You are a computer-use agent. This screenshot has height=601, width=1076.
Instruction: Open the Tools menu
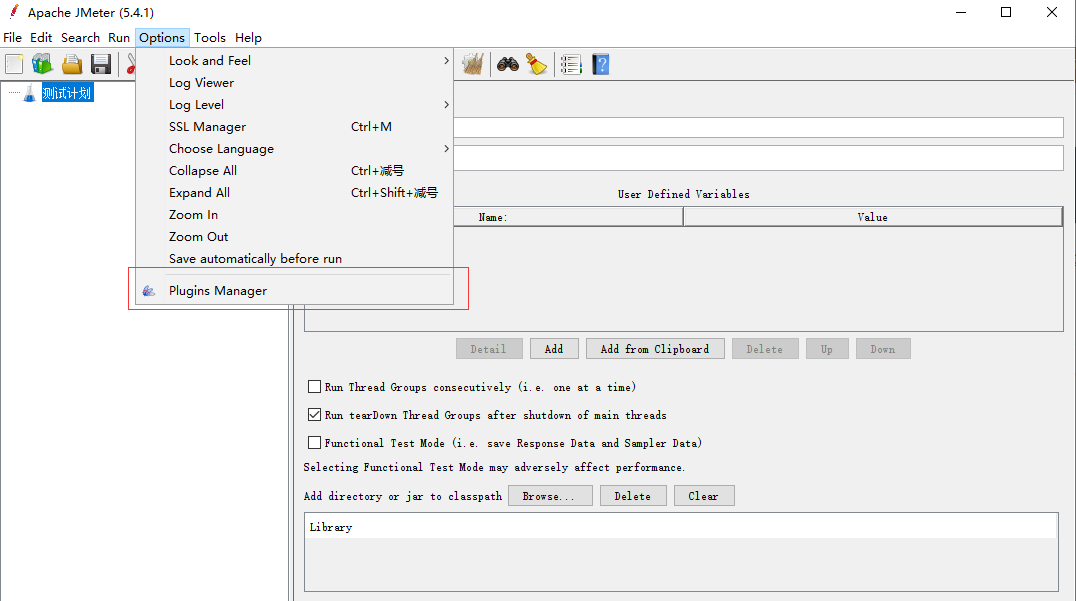point(209,38)
